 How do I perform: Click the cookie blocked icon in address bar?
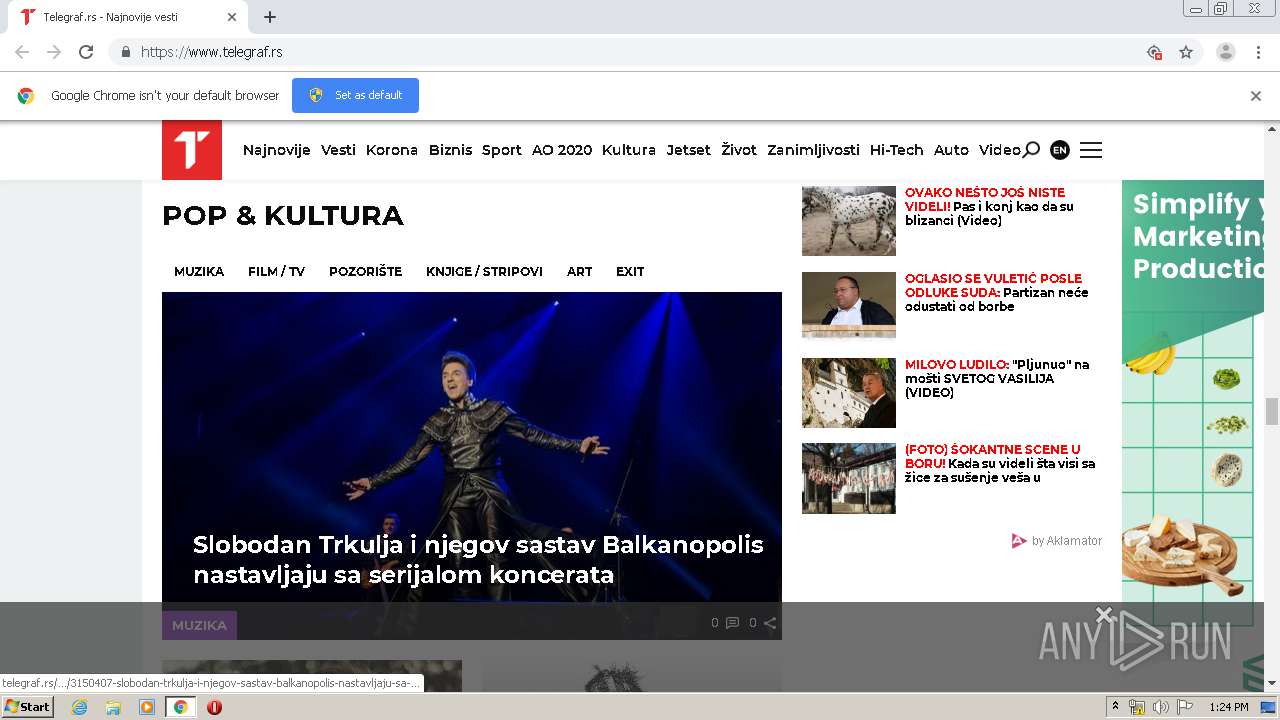(1154, 52)
